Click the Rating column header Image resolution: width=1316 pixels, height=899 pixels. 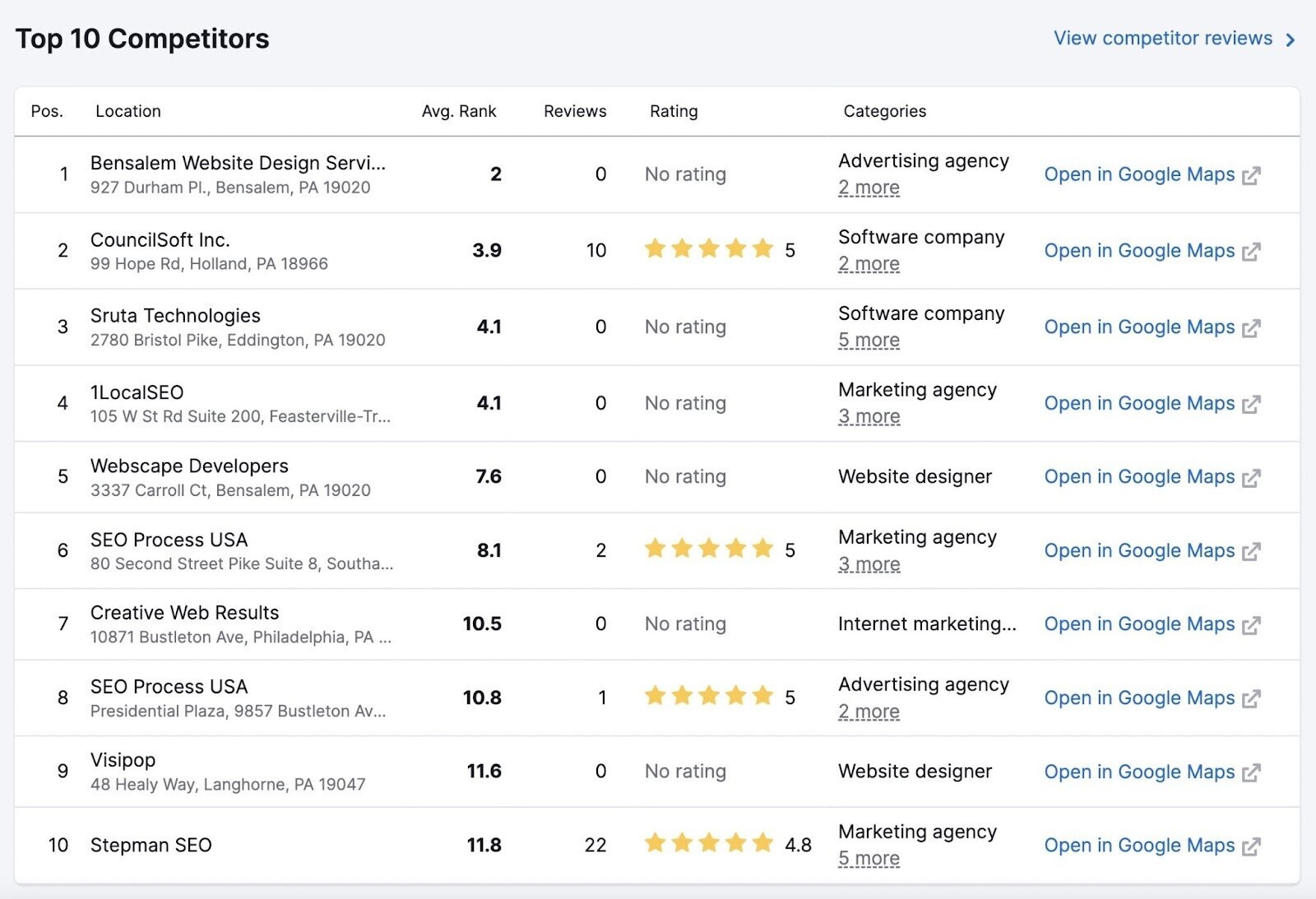674,111
